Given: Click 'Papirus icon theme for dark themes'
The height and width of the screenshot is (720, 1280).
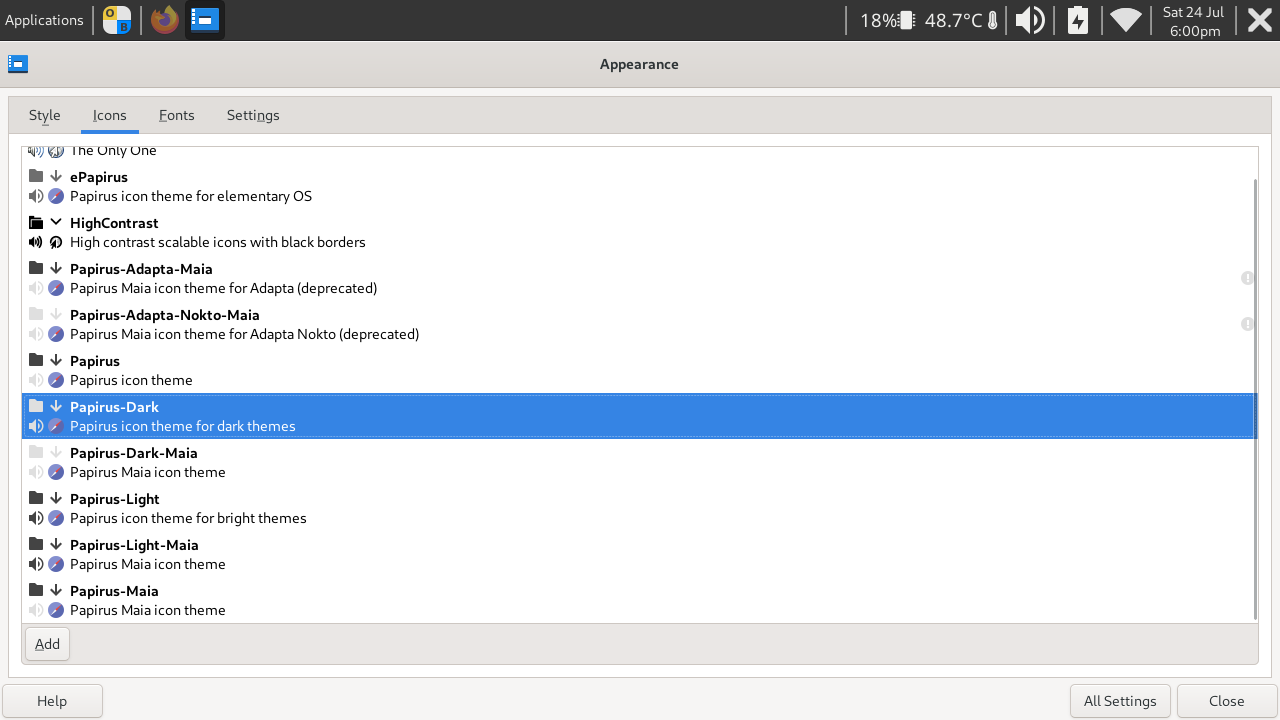Looking at the screenshot, I should point(183,426).
